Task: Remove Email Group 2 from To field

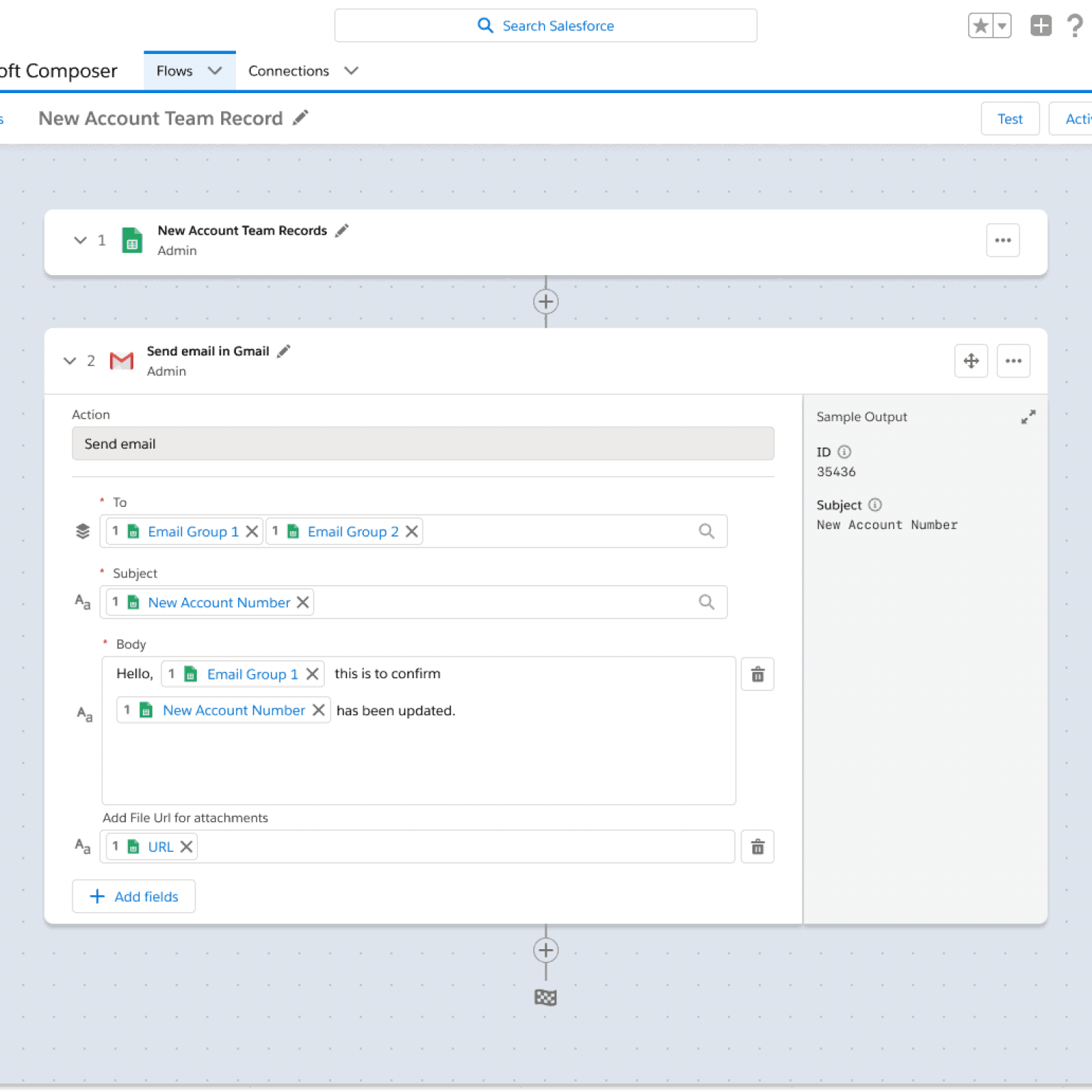Action: click(x=412, y=532)
